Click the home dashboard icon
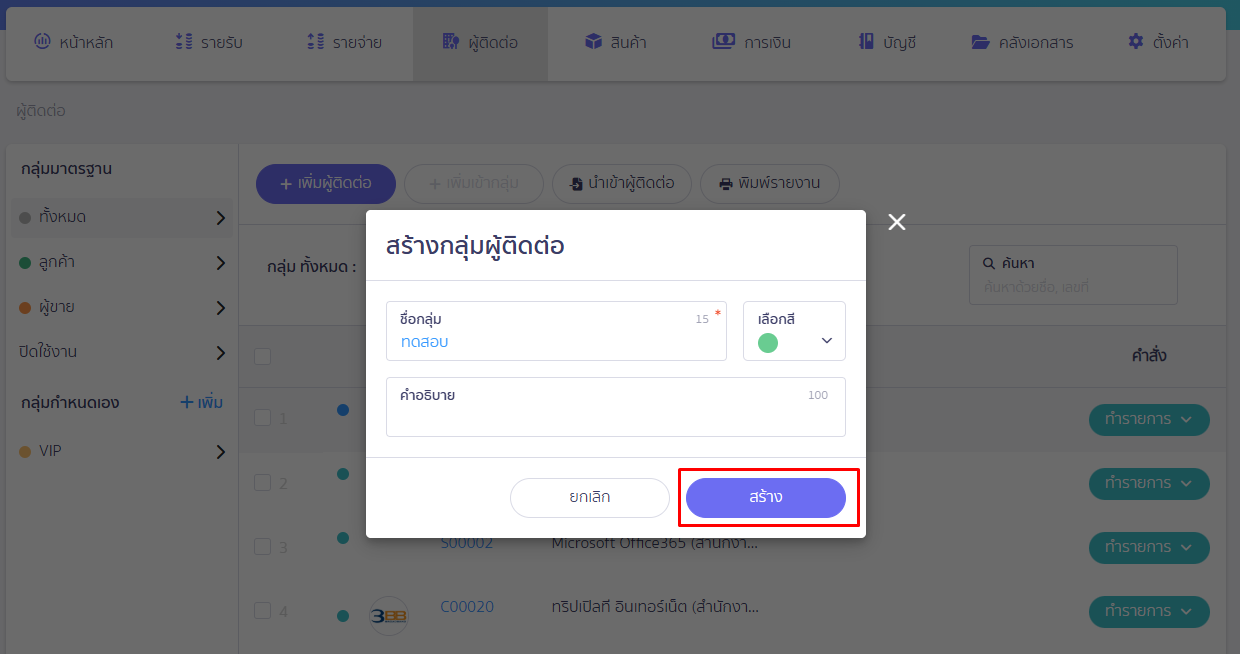 click(x=42, y=42)
